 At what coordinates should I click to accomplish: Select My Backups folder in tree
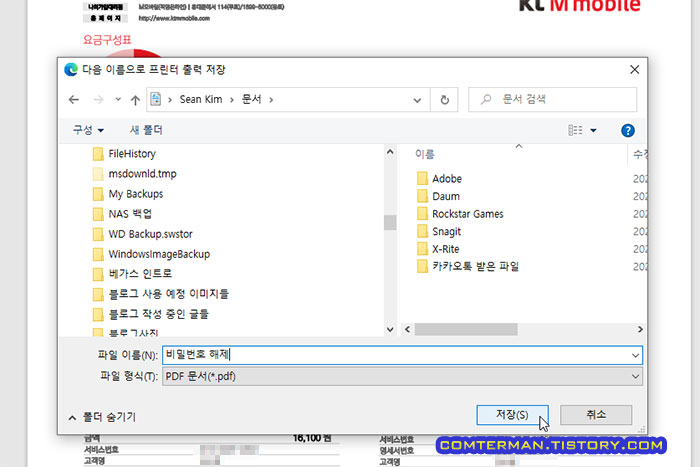click(136, 194)
